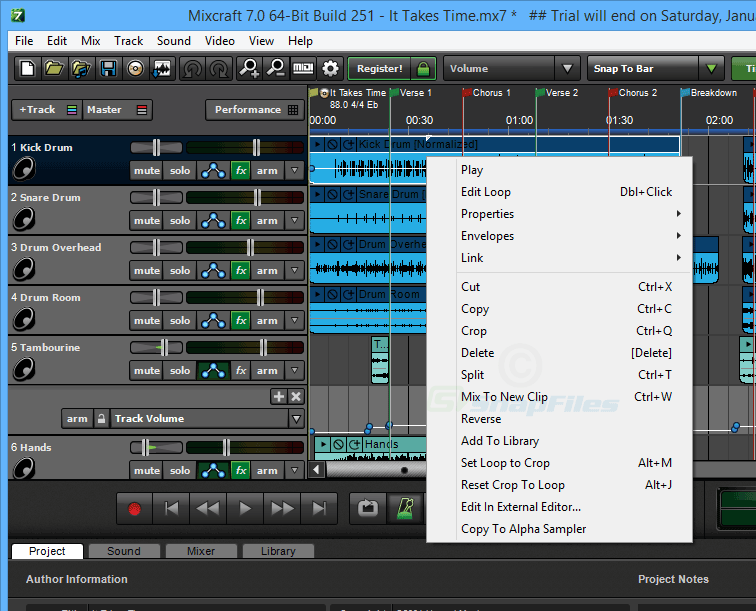Open the Performance panel button
756x611 pixels.
click(255, 110)
